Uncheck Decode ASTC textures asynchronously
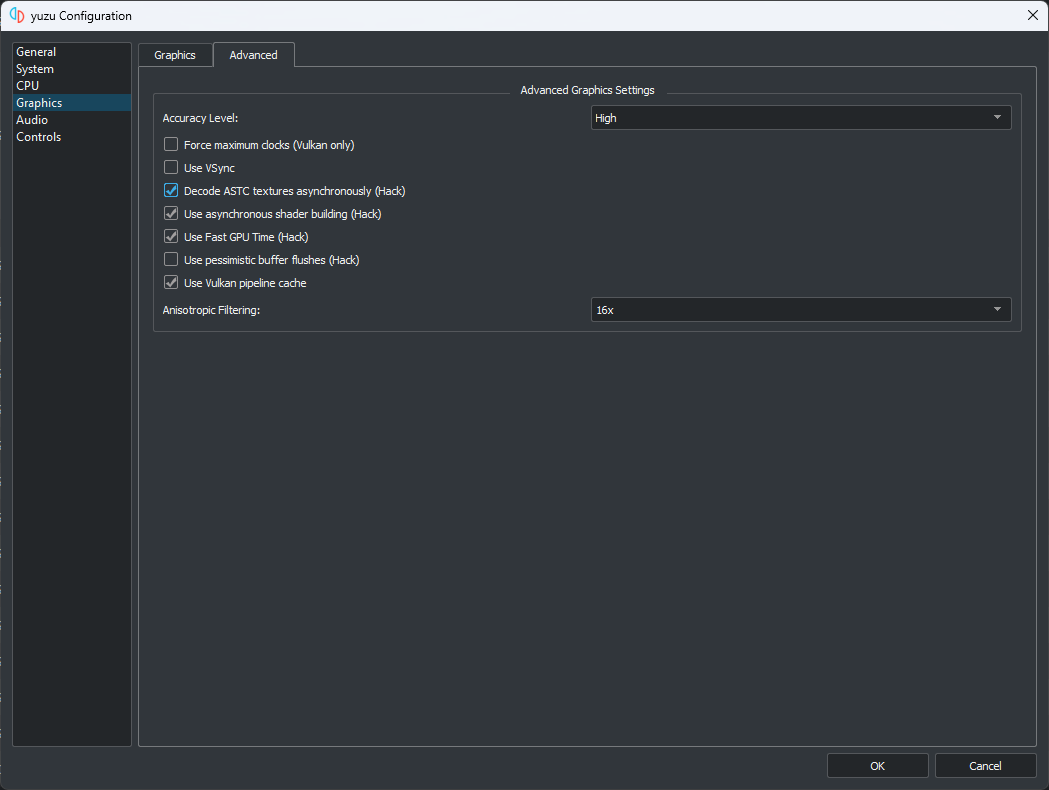1049x790 pixels. (171, 191)
